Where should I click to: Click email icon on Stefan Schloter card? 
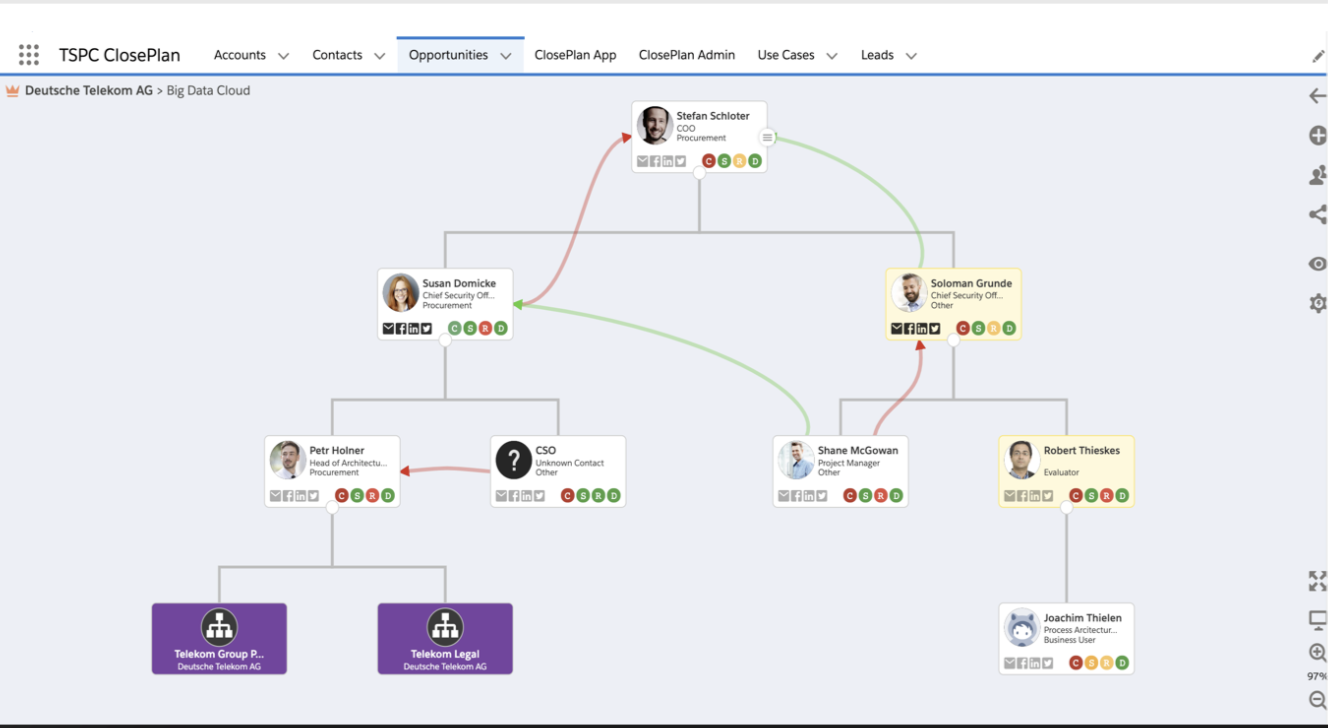pos(643,161)
